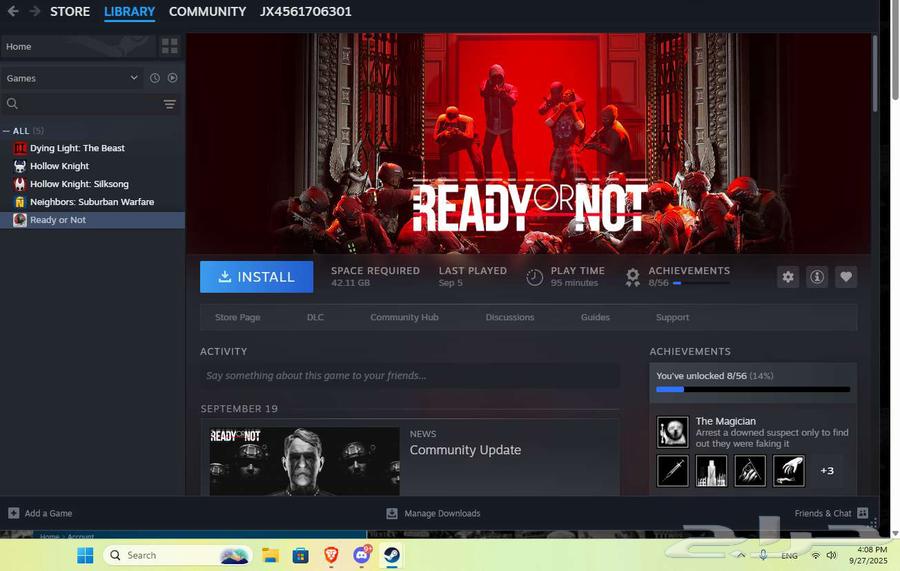The width and height of the screenshot is (900, 571).
Task: Click the ready-to-play filter icon
Action: [x=173, y=78]
